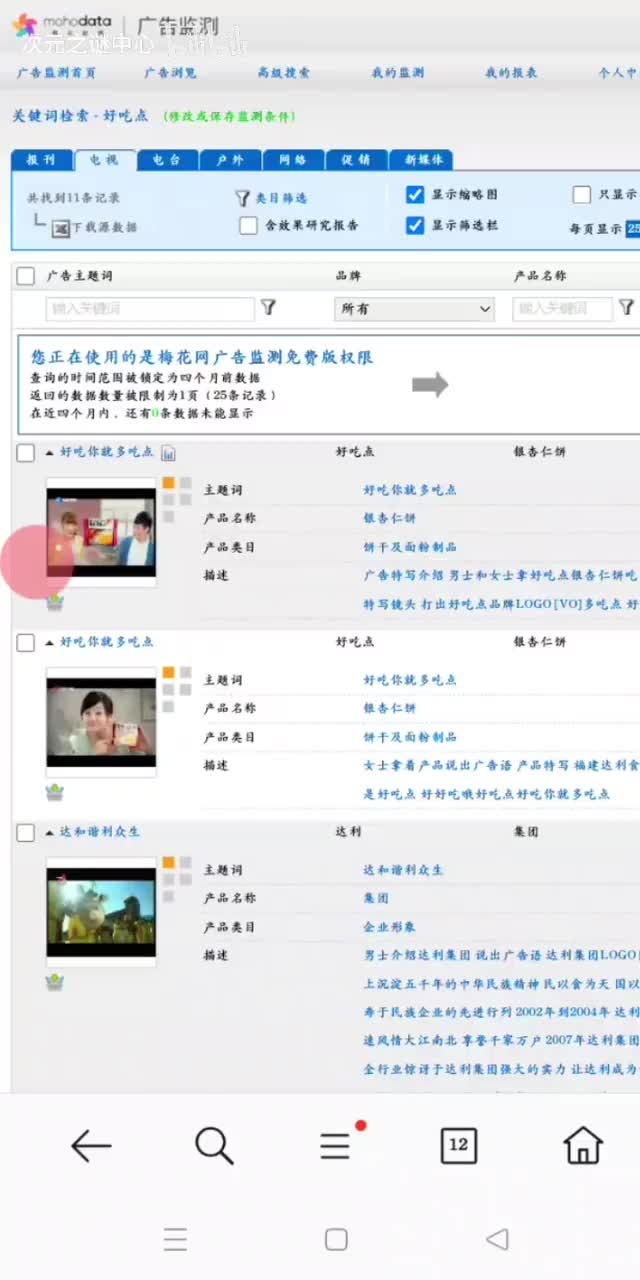Click the gray arrow in the free-version notice
Screen dimensions: 640x1280
(x=430, y=384)
